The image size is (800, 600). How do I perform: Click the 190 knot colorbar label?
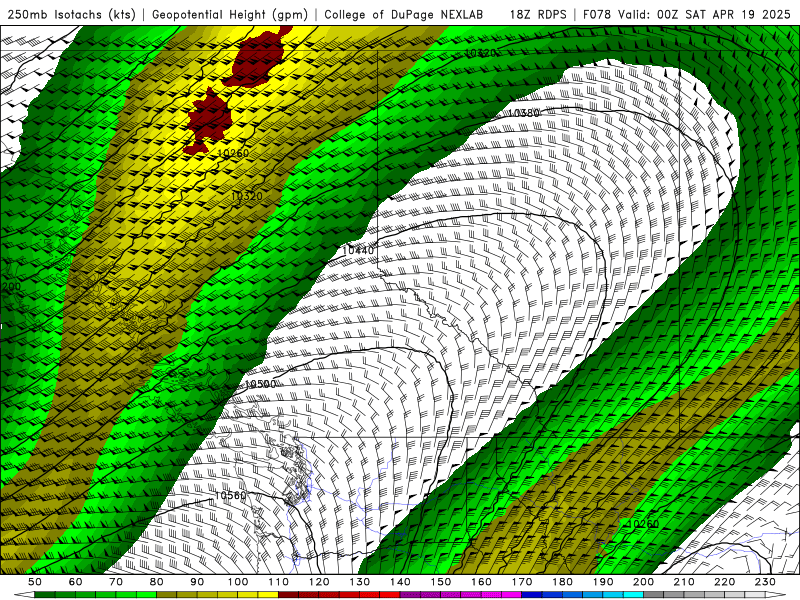[x=603, y=582]
